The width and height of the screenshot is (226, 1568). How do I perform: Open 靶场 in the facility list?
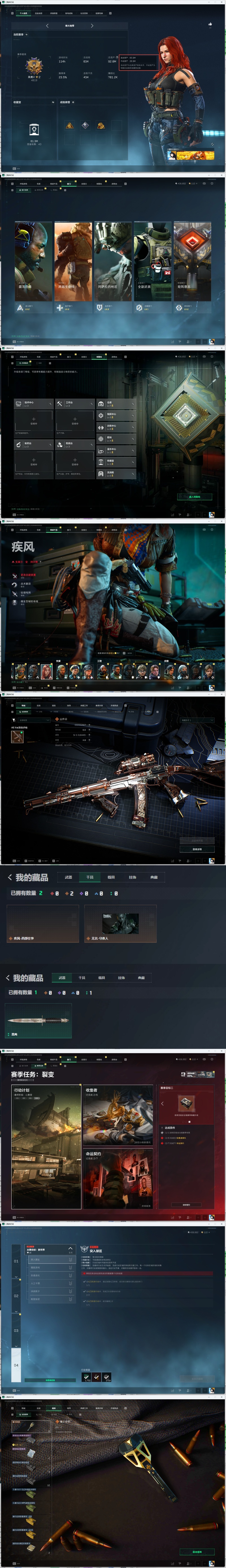(116, 438)
